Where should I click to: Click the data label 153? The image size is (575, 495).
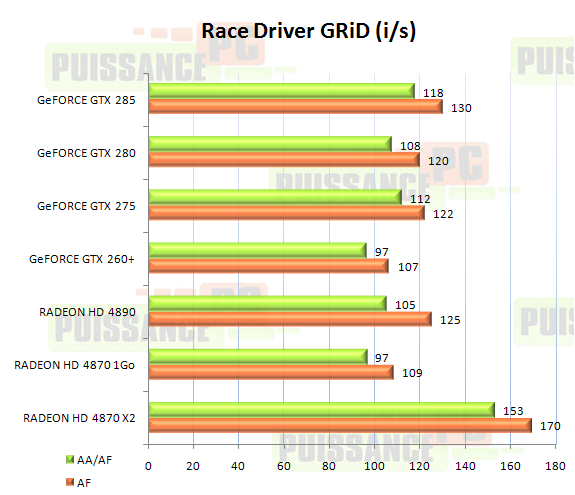513,411
